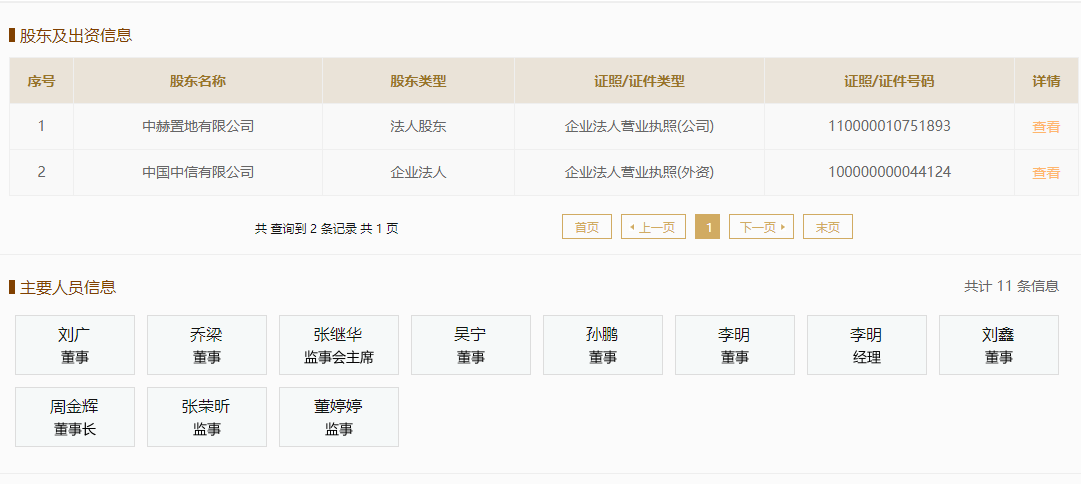Click the 上一页 previous page button
This screenshot has width=1081, height=484.
(x=653, y=227)
